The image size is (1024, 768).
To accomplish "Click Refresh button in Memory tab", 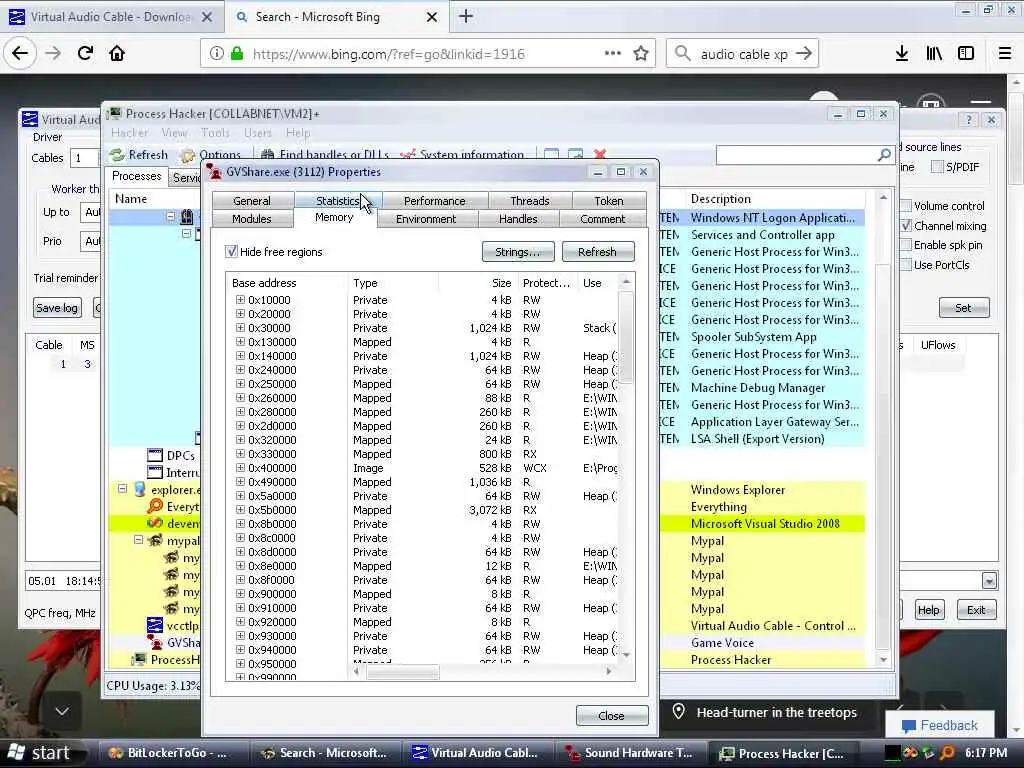I will coord(598,251).
